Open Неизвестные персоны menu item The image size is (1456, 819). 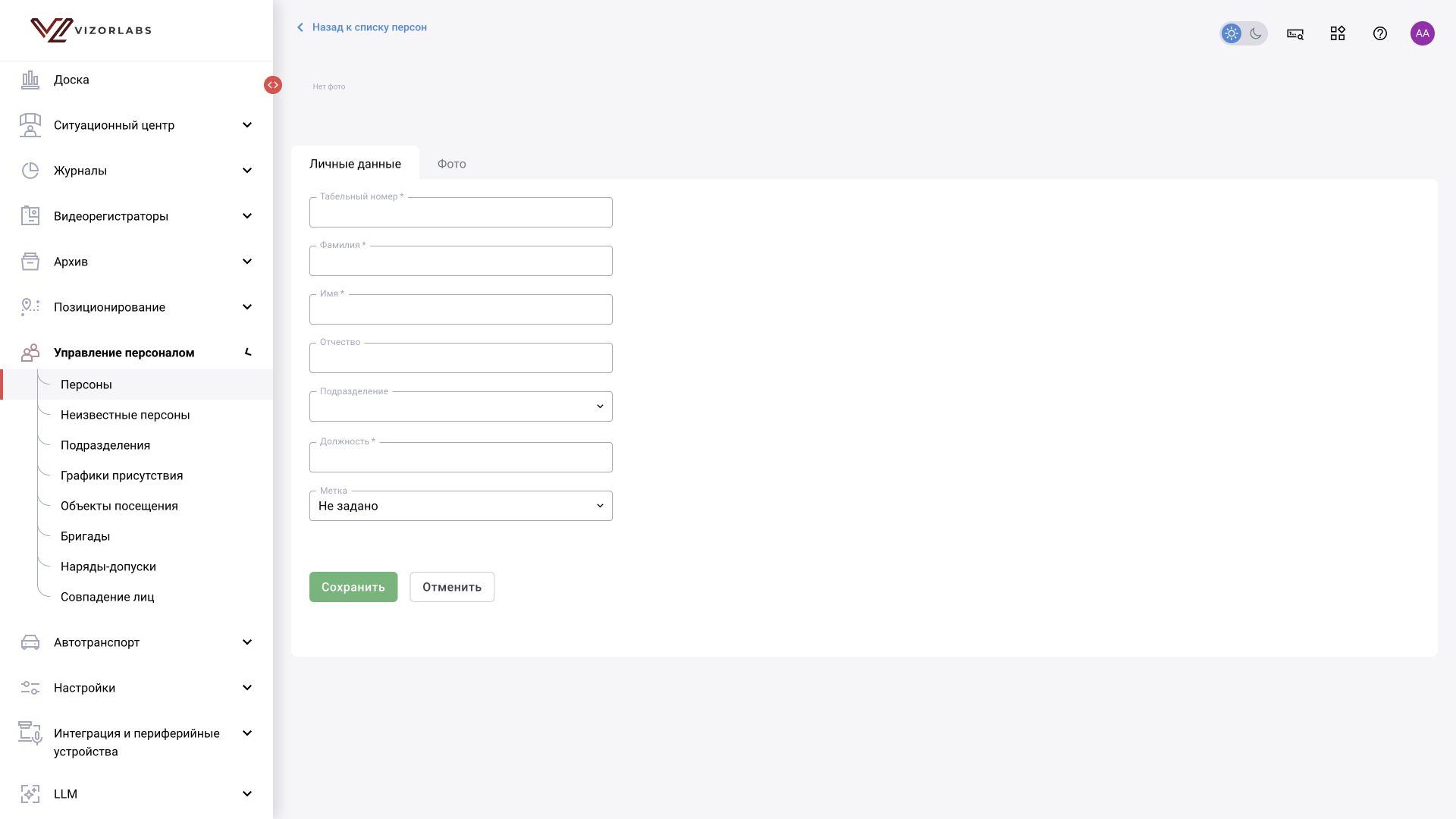pyautogui.click(x=125, y=415)
